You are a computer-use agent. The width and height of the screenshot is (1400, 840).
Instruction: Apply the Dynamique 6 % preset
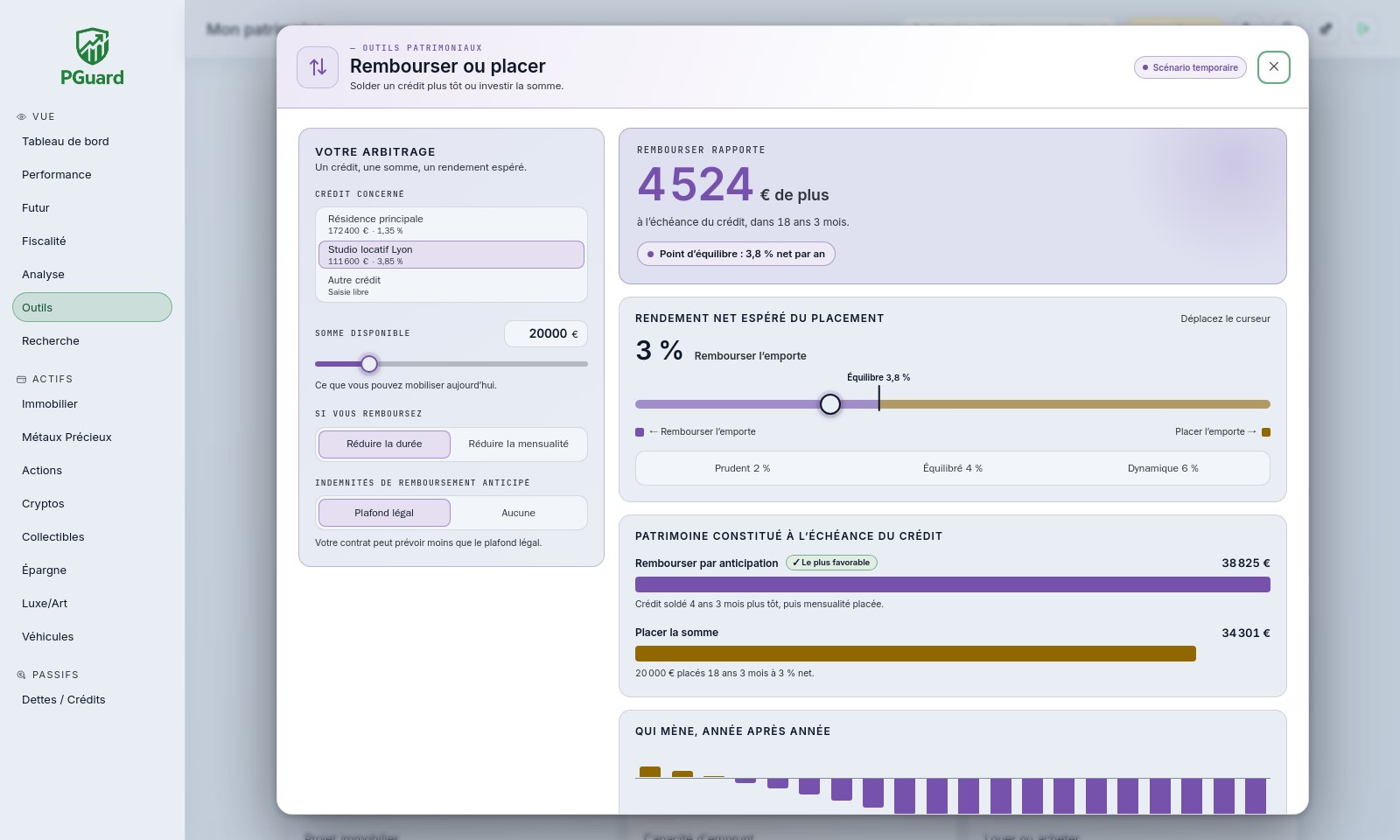coord(1163,468)
